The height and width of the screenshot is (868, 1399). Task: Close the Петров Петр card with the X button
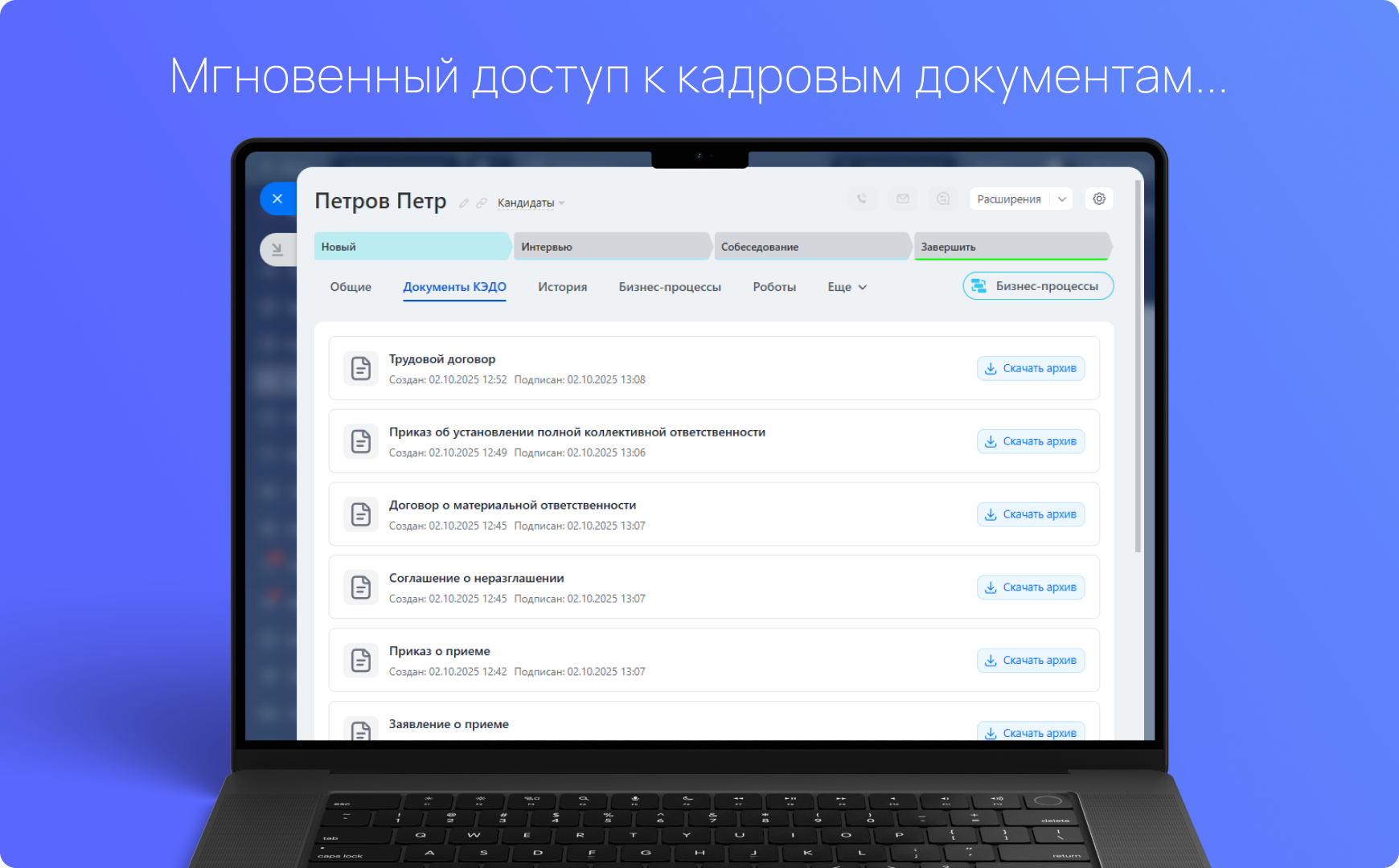click(x=277, y=199)
